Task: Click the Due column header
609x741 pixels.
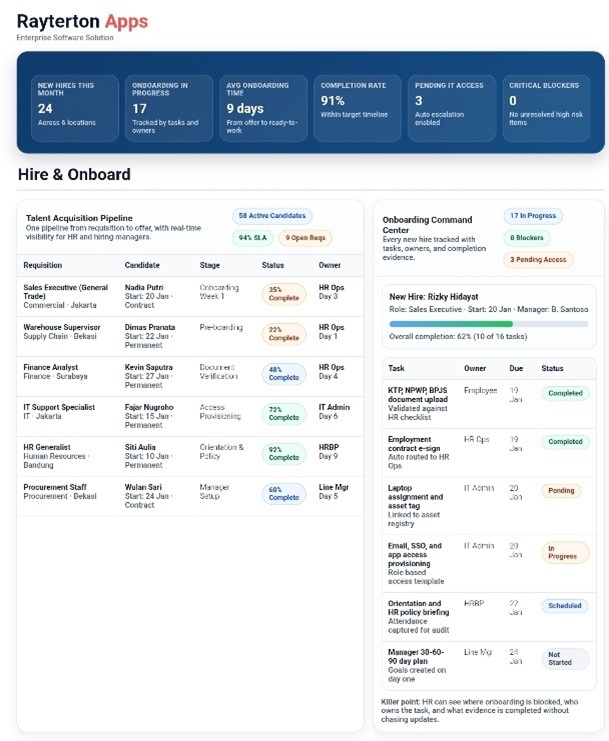Action: (x=516, y=368)
